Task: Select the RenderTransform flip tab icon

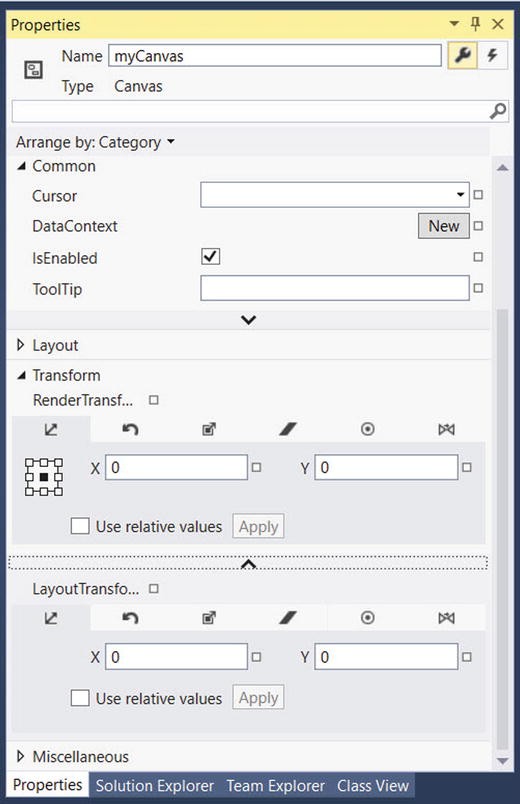Action: click(x=446, y=429)
